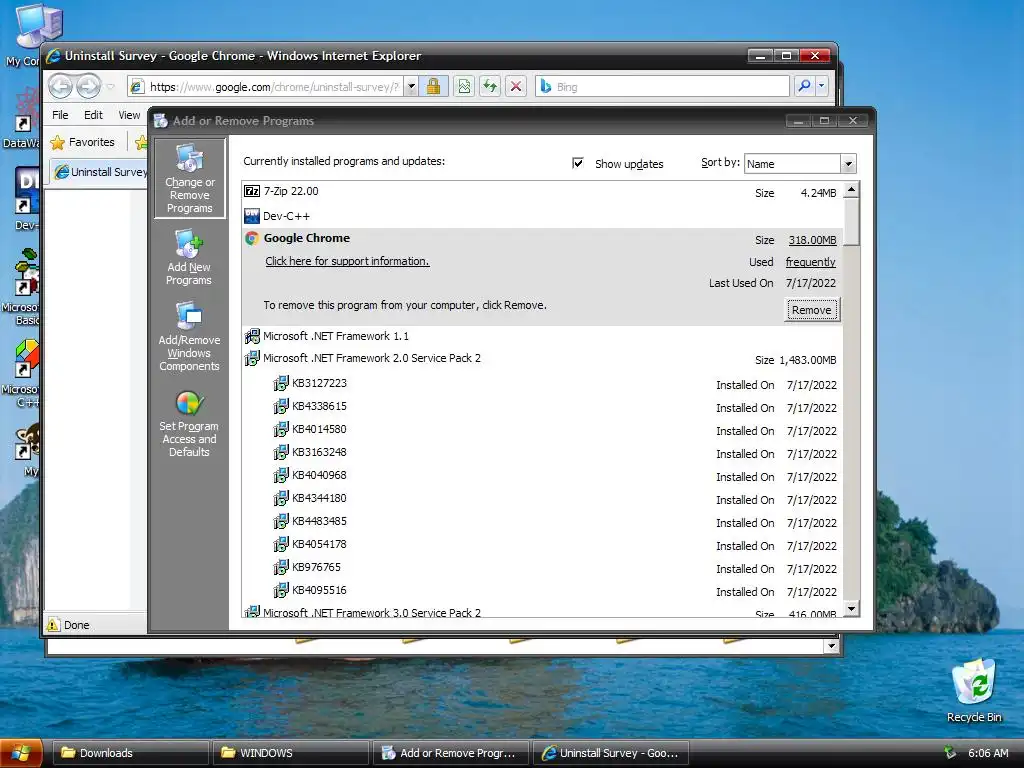Click the Bing search magnifier button

[804, 86]
